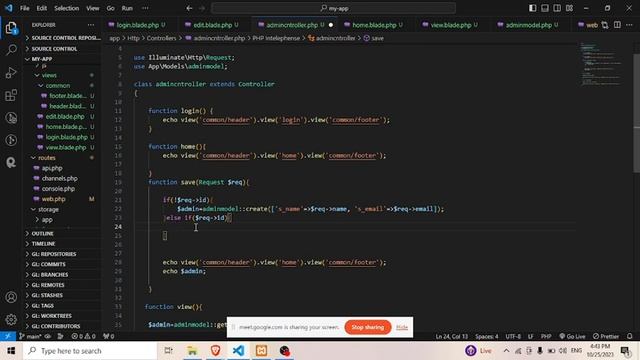The image size is (640, 360).
Task: Close the unsaved admincntroller.php tab dot
Action: tap(331, 25)
